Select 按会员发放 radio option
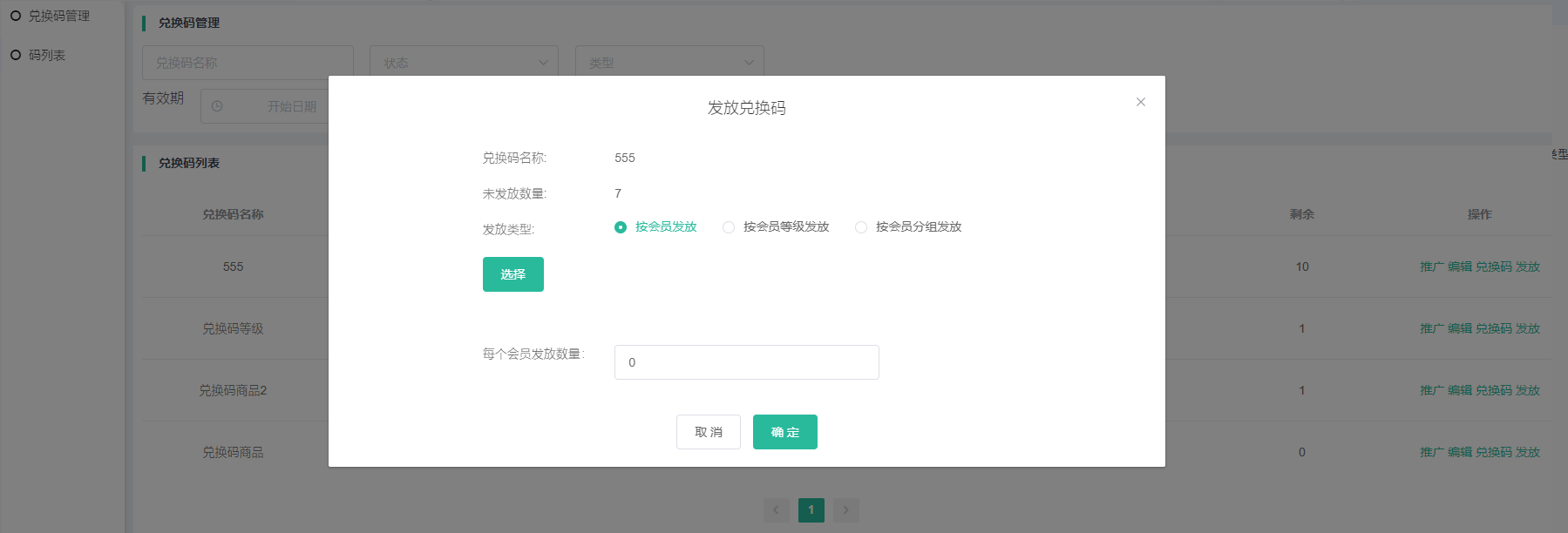Image resolution: width=1568 pixels, height=533 pixels. 621,227
